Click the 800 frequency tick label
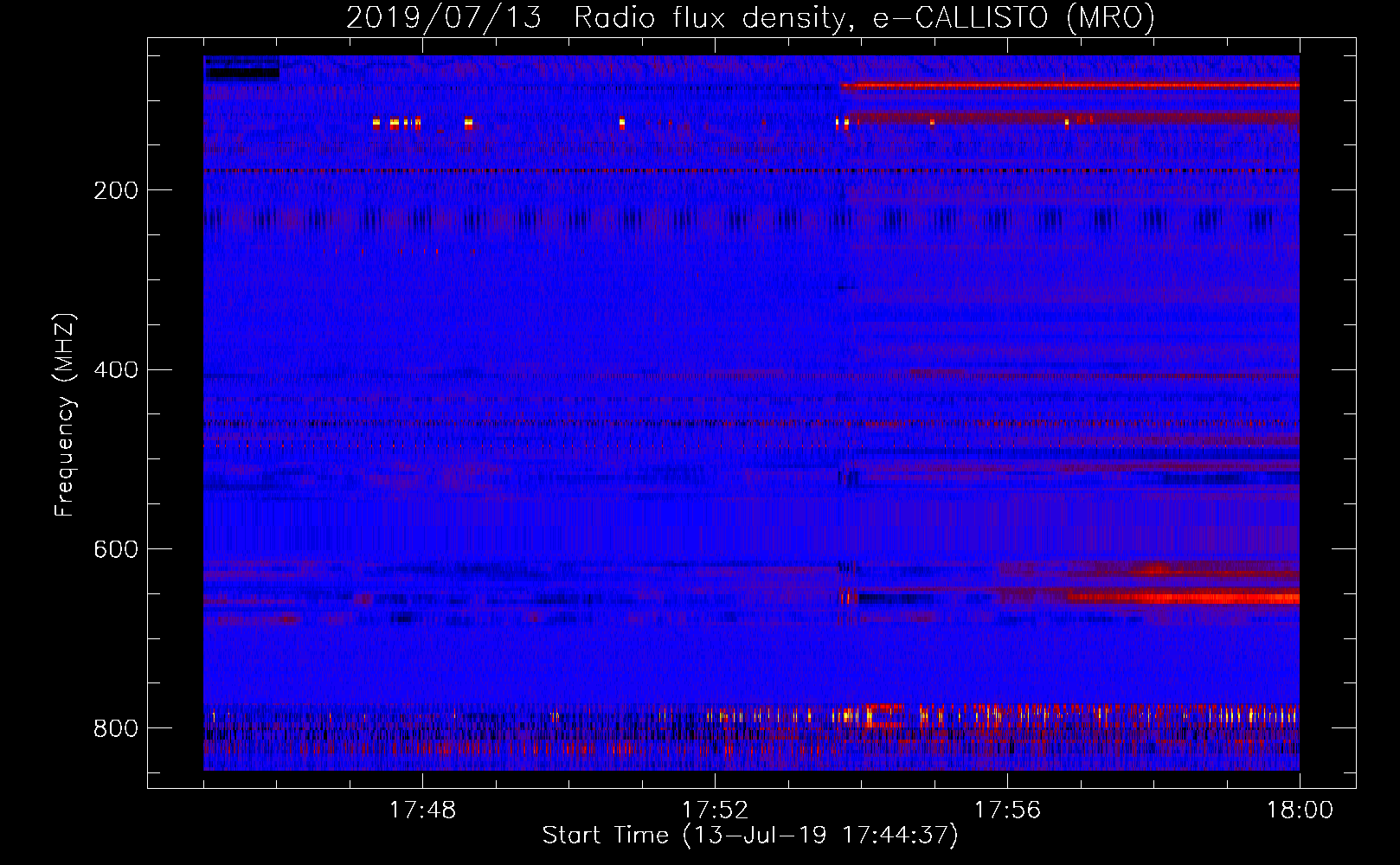Image resolution: width=1400 pixels, height=865 pixels. [115, 728]
